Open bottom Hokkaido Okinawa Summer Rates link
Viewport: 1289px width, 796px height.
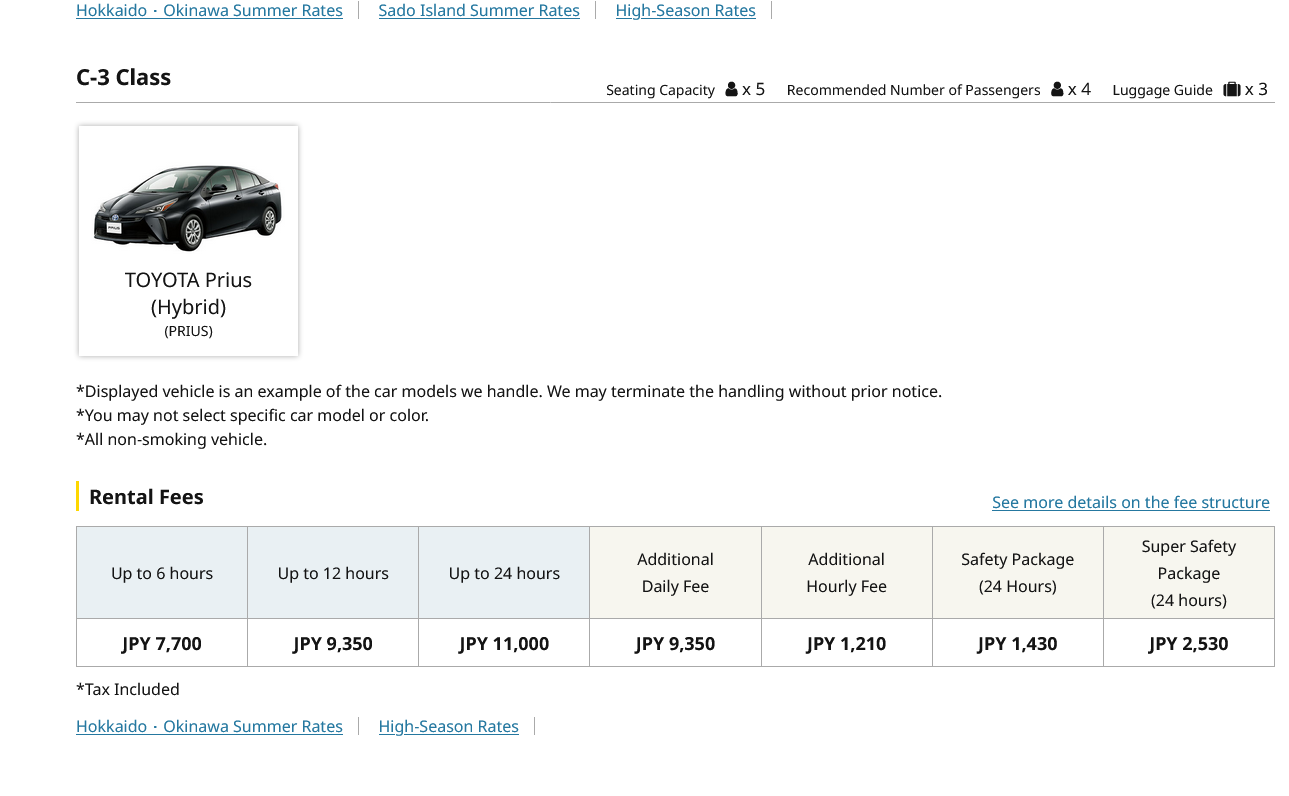pyautogui.click(x=209, y=726)
